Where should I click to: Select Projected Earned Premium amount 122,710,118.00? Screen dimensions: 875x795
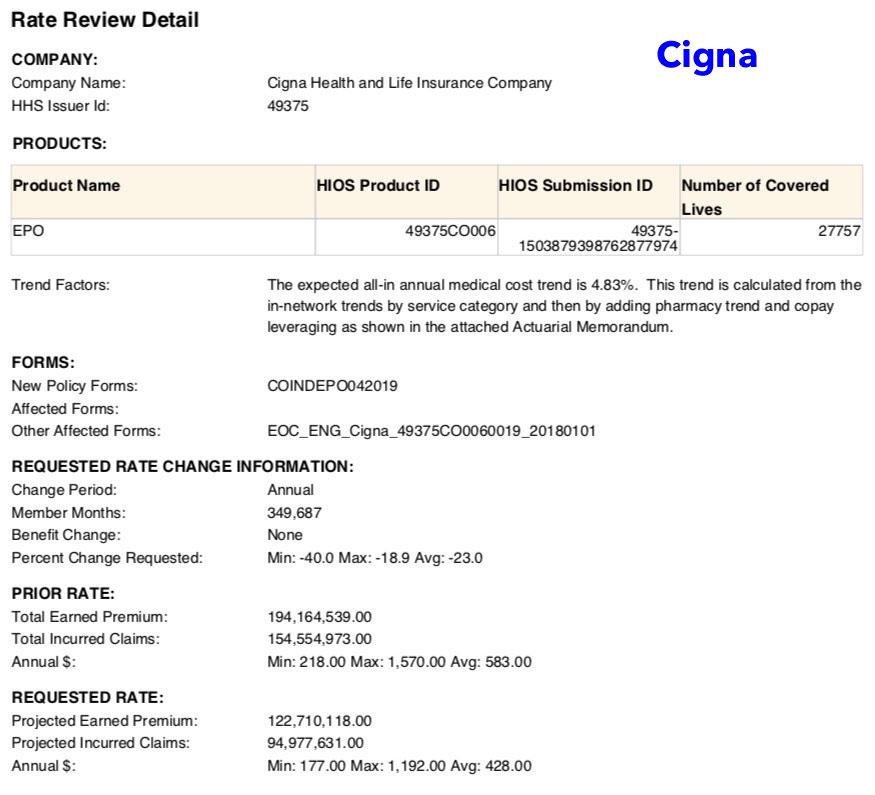tap(319, 721)
